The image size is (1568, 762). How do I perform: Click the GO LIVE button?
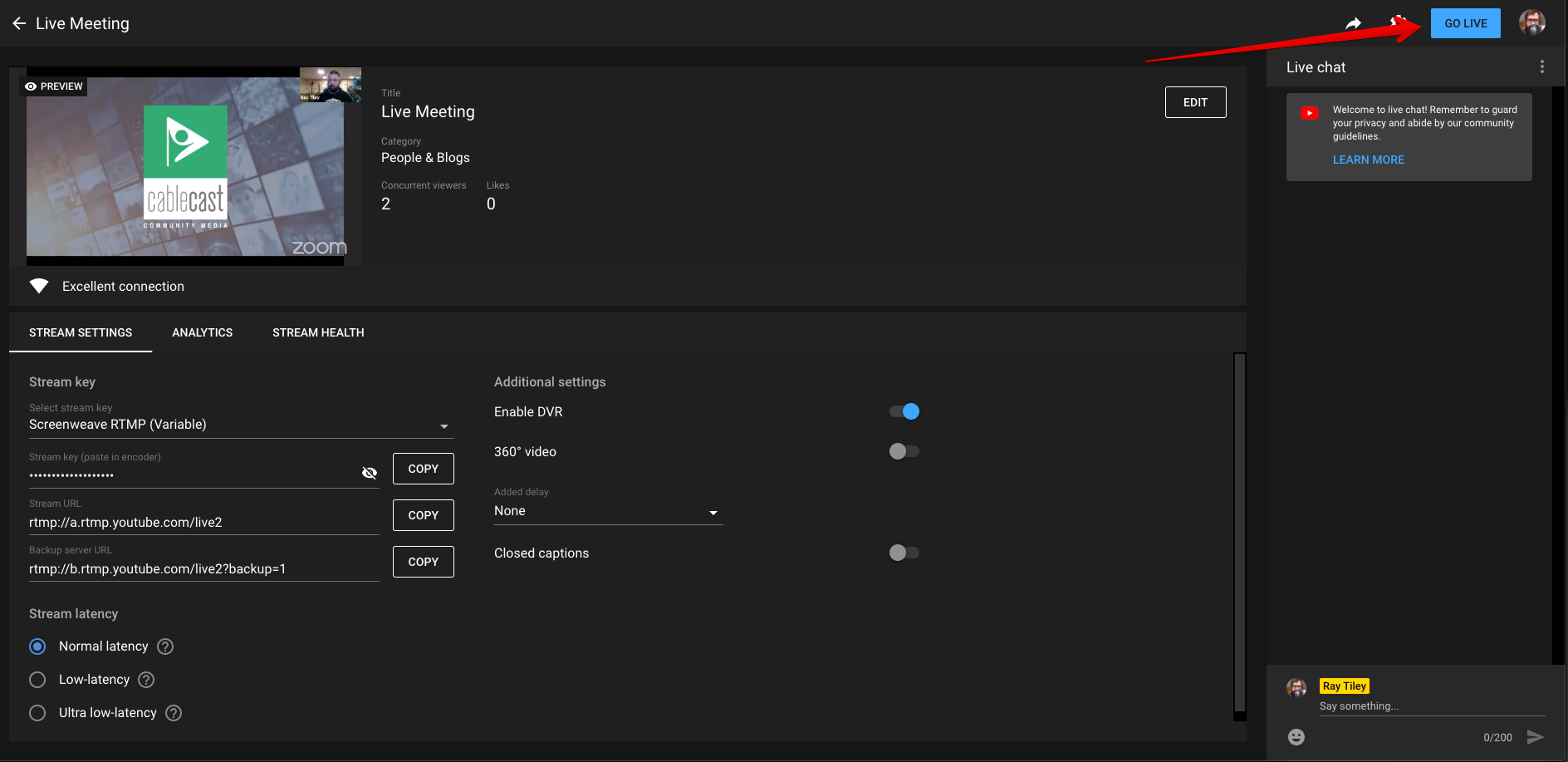coord(1466,23)
